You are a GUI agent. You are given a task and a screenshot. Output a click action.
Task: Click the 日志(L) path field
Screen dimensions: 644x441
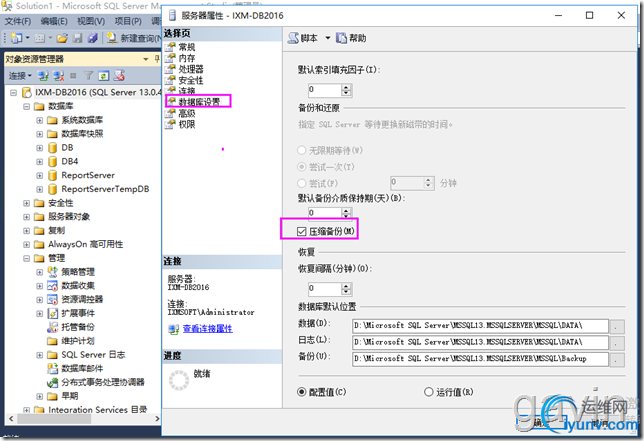click(x=480, y=342)
